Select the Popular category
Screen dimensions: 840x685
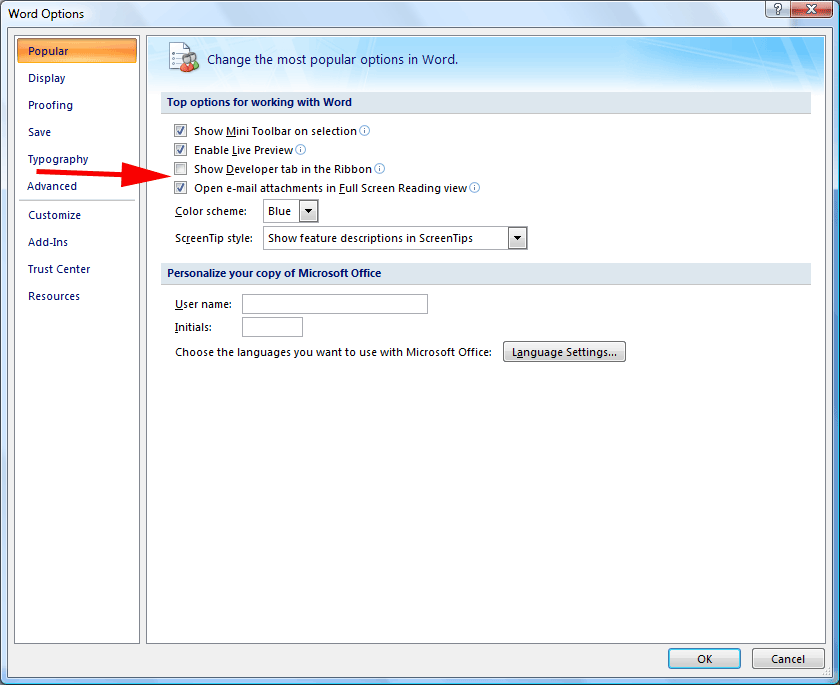point(77,51)
